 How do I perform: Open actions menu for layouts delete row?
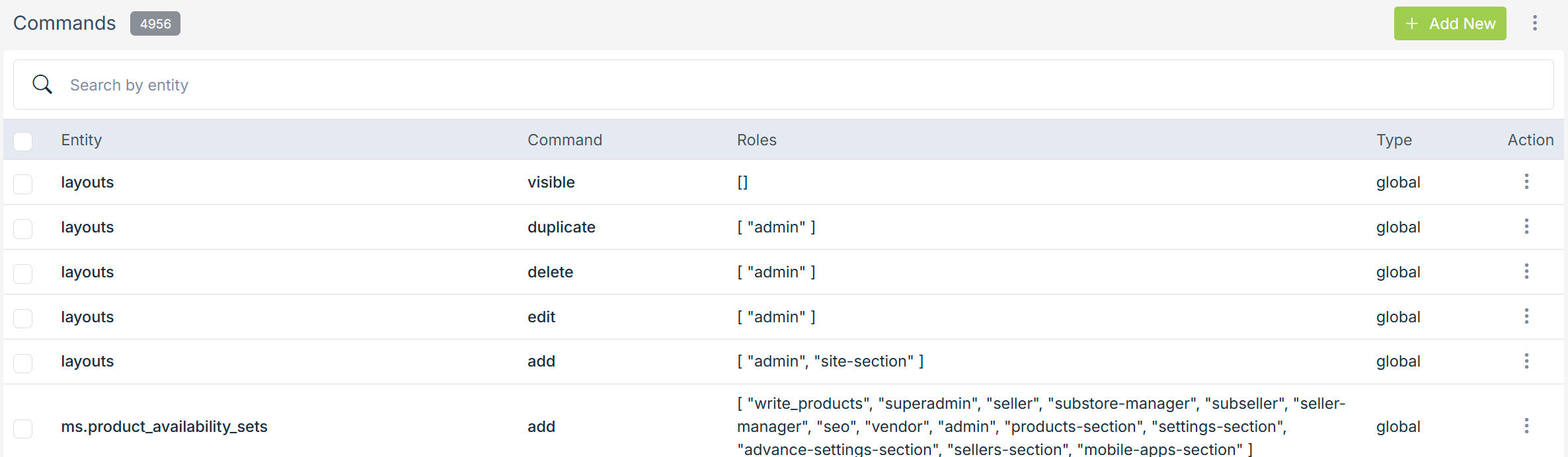pos(1526,271)
